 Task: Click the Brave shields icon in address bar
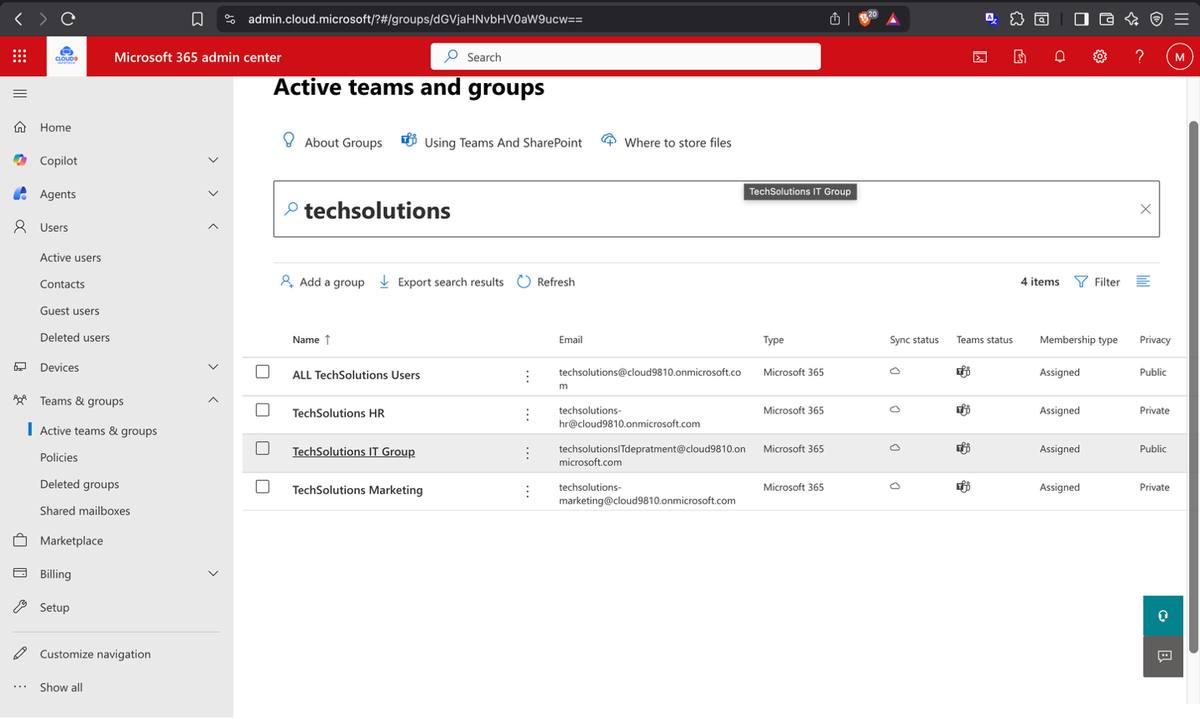[863, 18]
